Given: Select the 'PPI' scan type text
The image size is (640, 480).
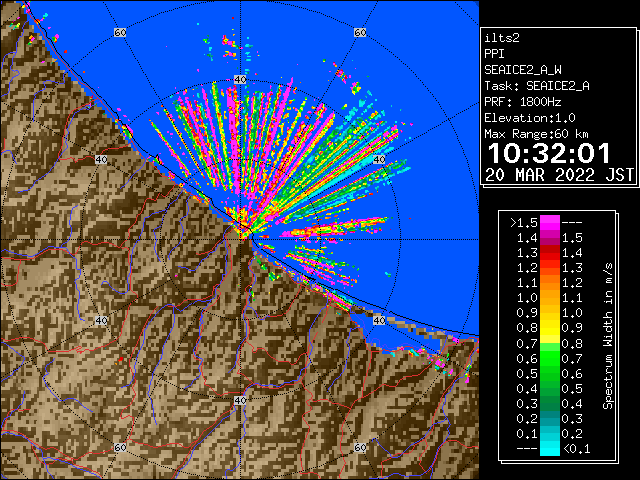Looking at the screenshot, I should (494, 54).
